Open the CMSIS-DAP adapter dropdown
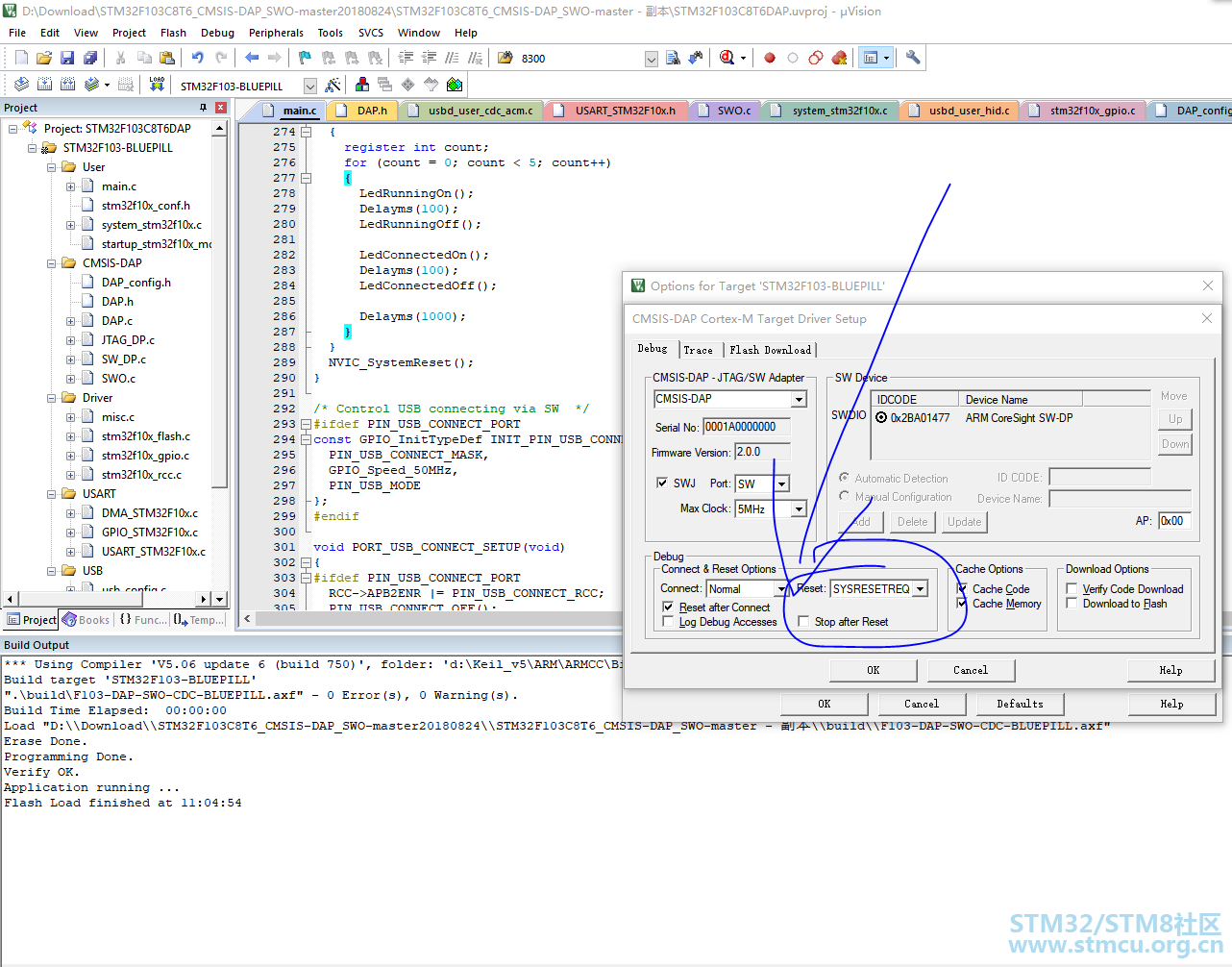The height and width of the screenshot is (967, 1232). tap(799, 400)
